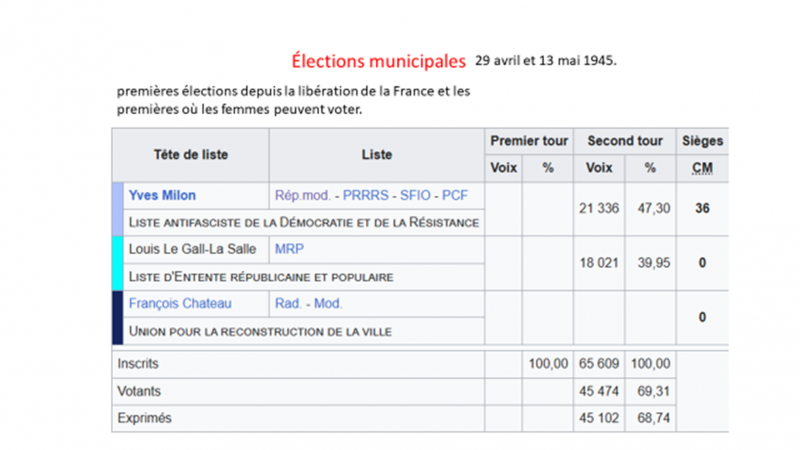Click the 21 336 votes cell

pyautogui.click(x=600, y=208)
